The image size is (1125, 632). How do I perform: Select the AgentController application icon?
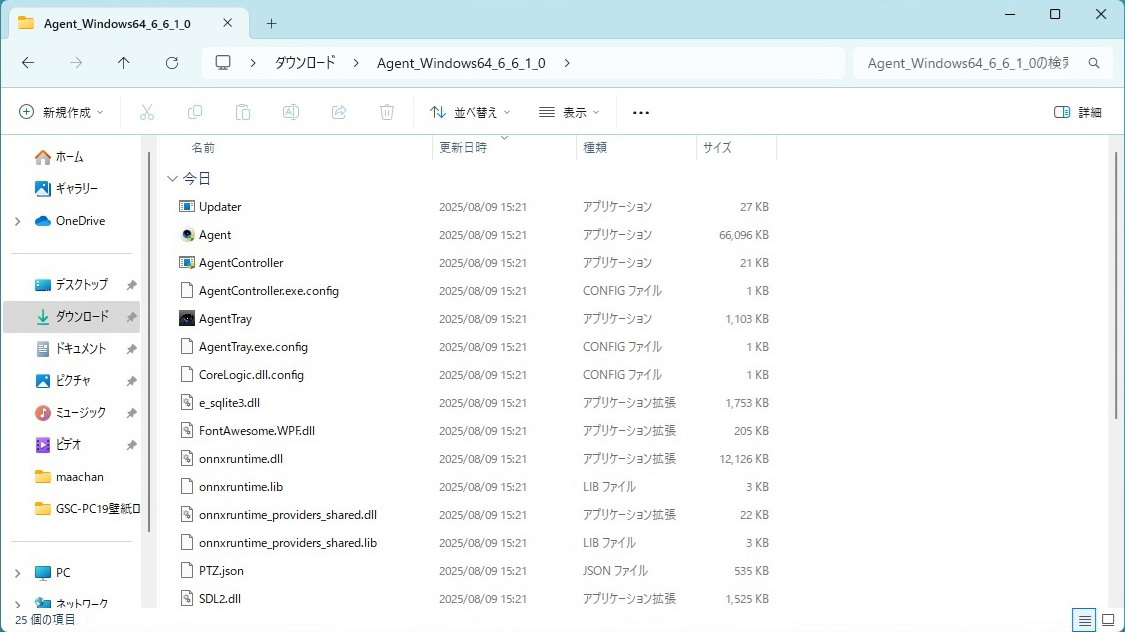187,263
